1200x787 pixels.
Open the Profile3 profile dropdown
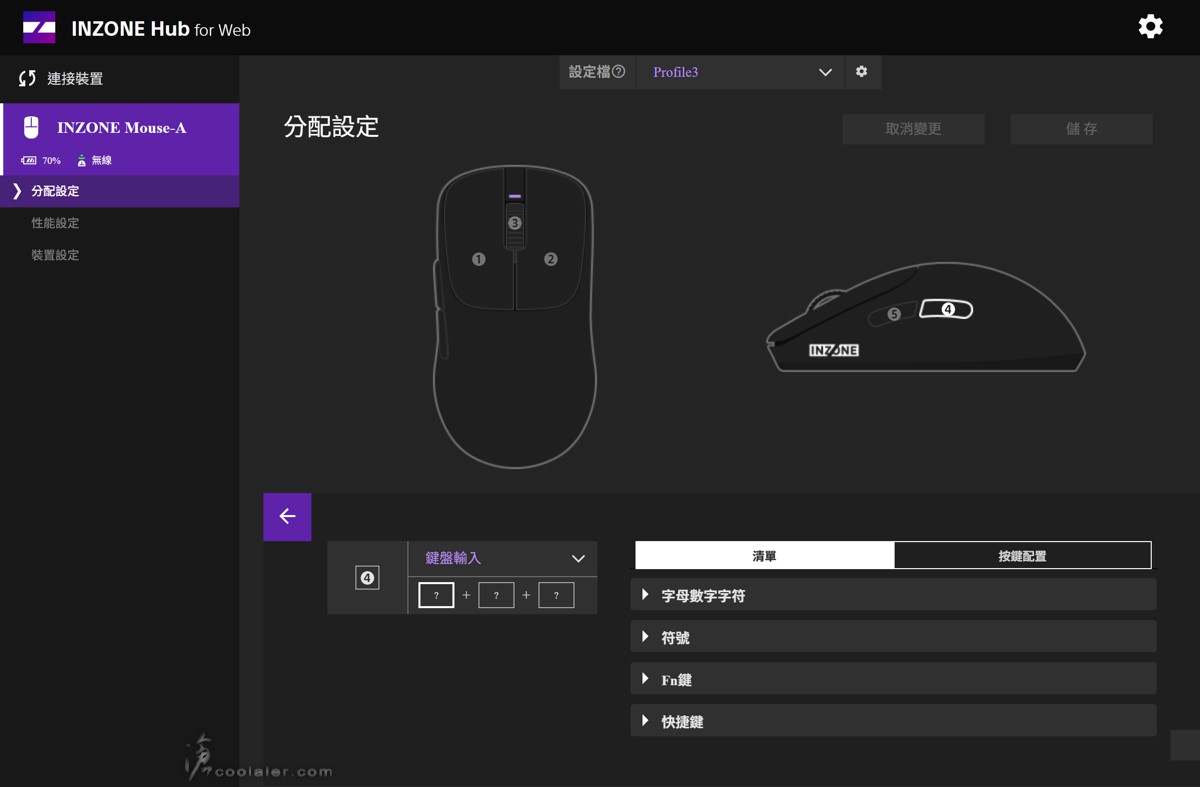point(740,72)
